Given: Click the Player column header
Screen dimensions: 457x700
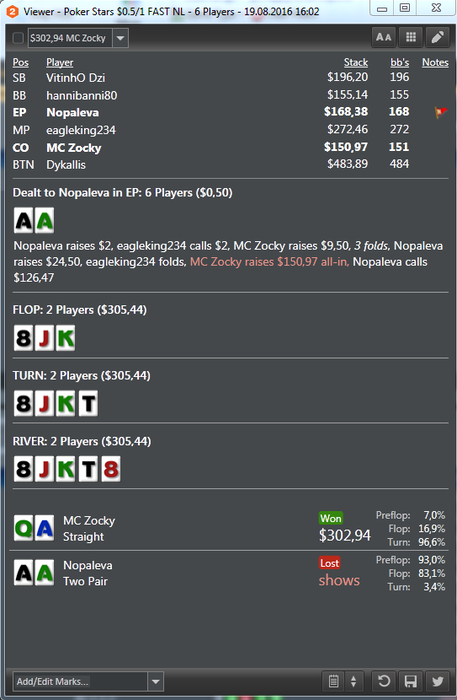Looking at the screenshot, I should (60, 62).
